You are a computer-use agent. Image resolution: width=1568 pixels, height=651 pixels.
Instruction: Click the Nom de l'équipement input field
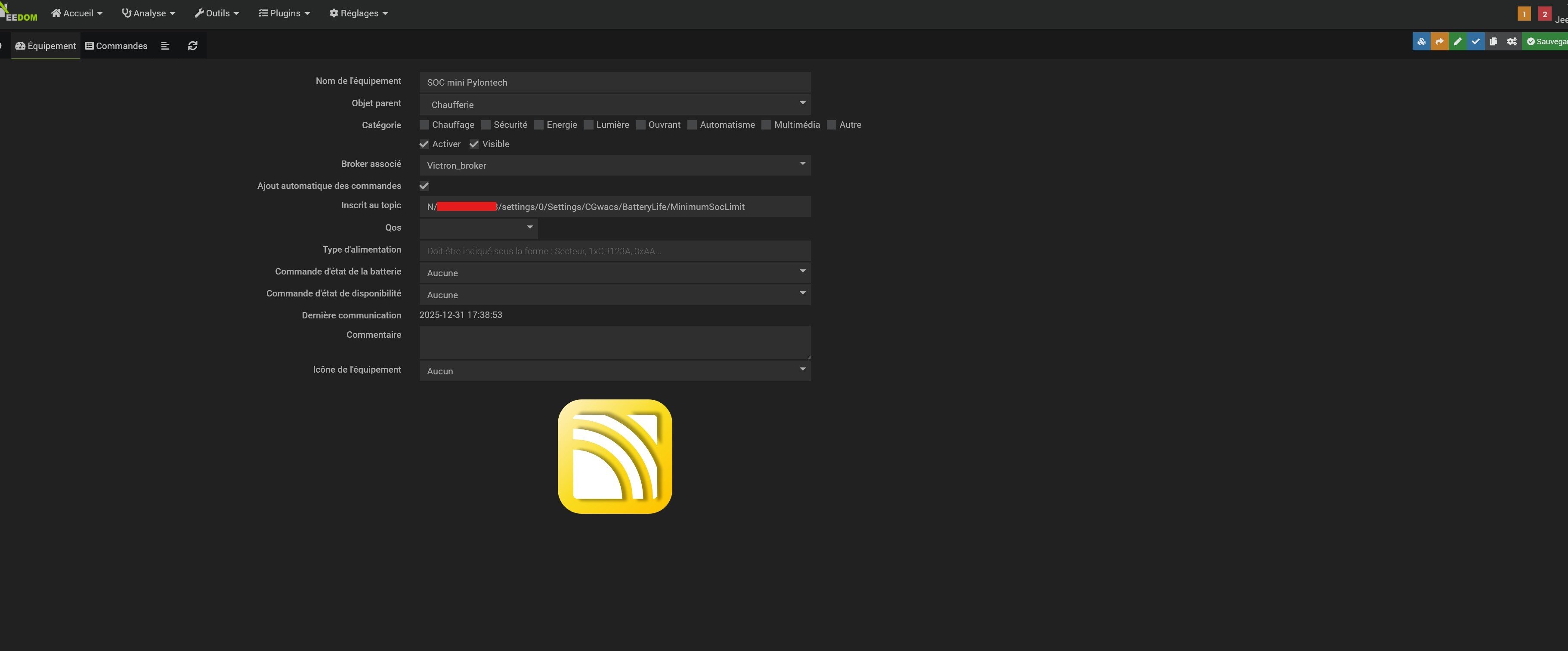tap(615, 82)
